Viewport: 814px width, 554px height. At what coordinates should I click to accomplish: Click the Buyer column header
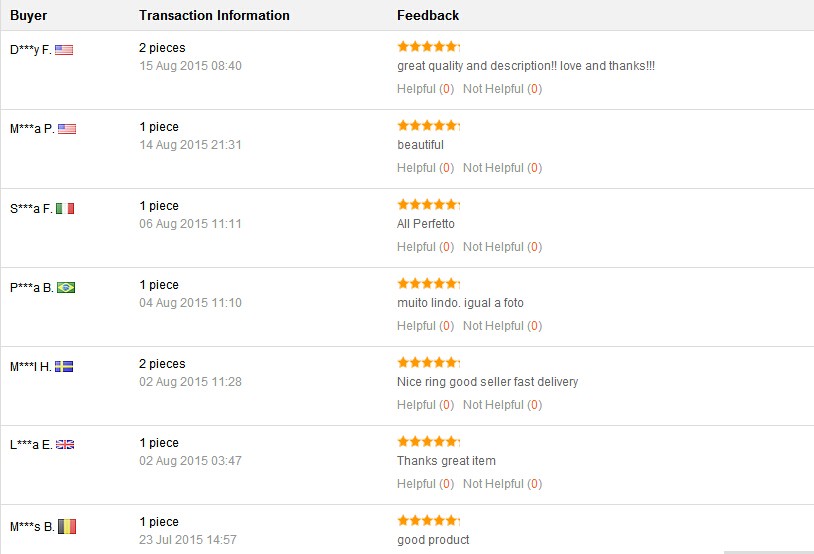tap(28, 15)
